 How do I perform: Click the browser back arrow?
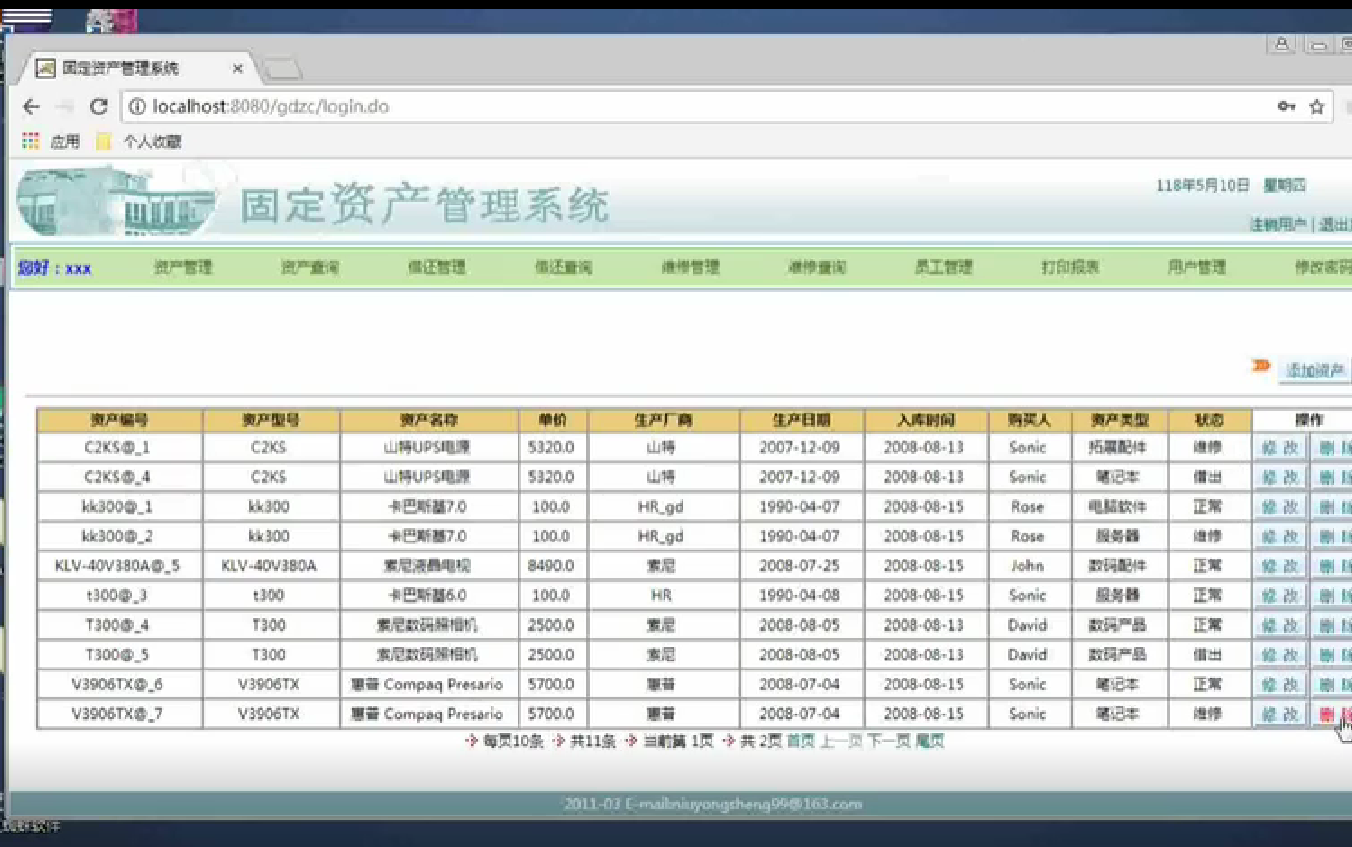click(x=28, y=106)
